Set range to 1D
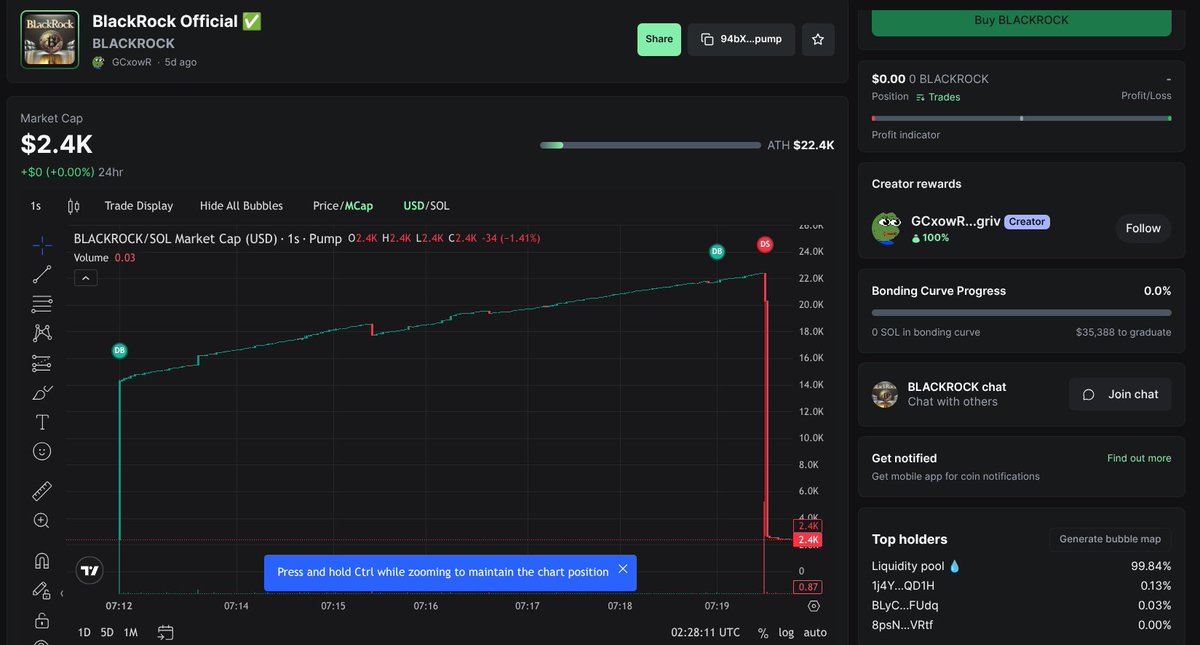Screen dimensions: 1200x645 pos(84,632)
